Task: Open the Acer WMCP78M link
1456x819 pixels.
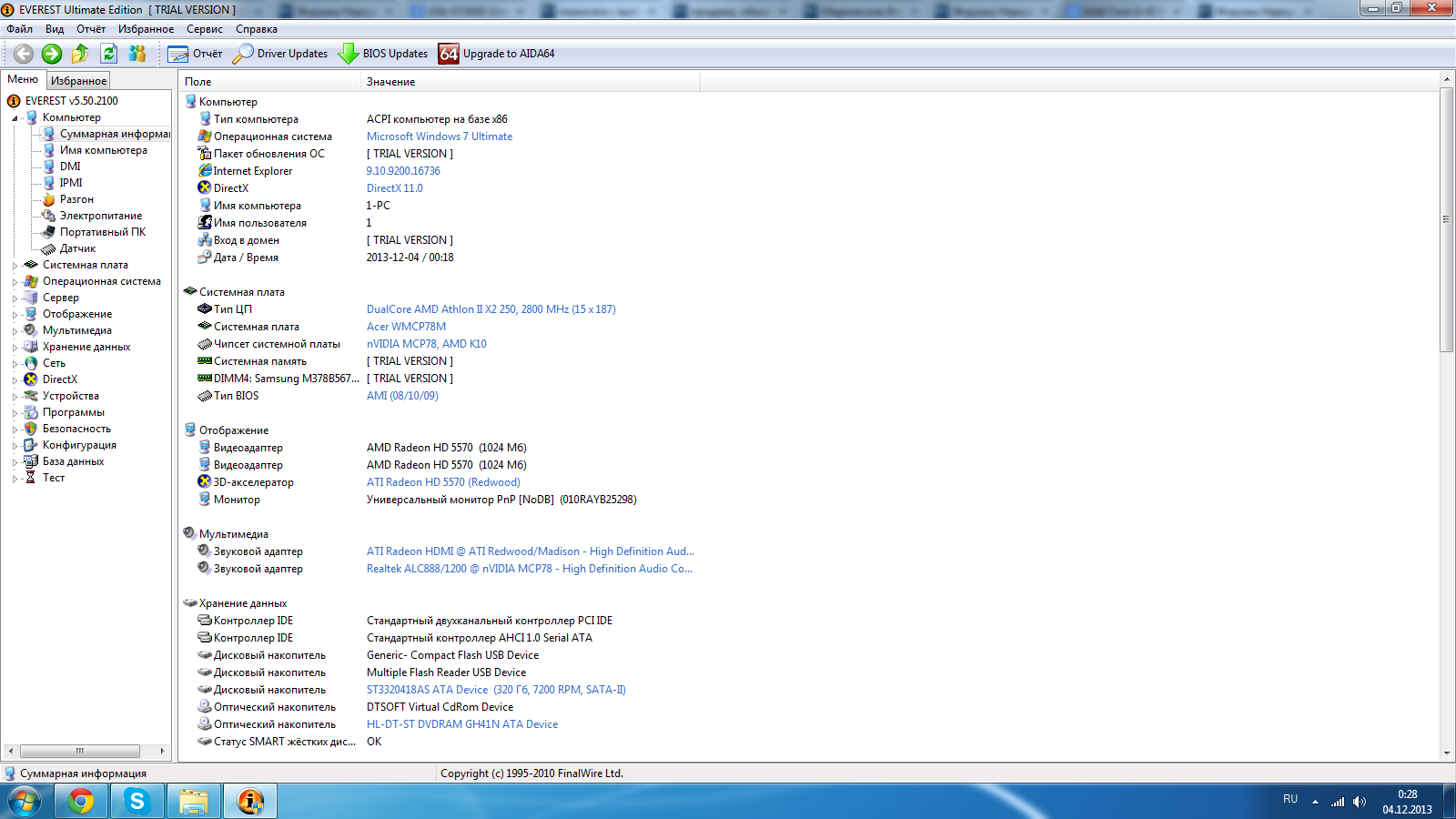Action: click(x=406, y=327)
